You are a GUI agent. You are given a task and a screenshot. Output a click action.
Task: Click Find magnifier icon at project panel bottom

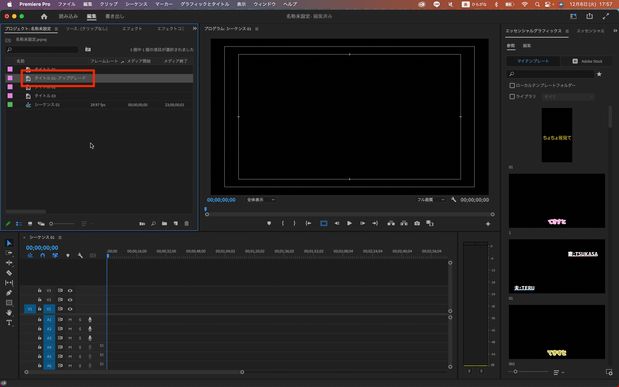tap(153, 224)
